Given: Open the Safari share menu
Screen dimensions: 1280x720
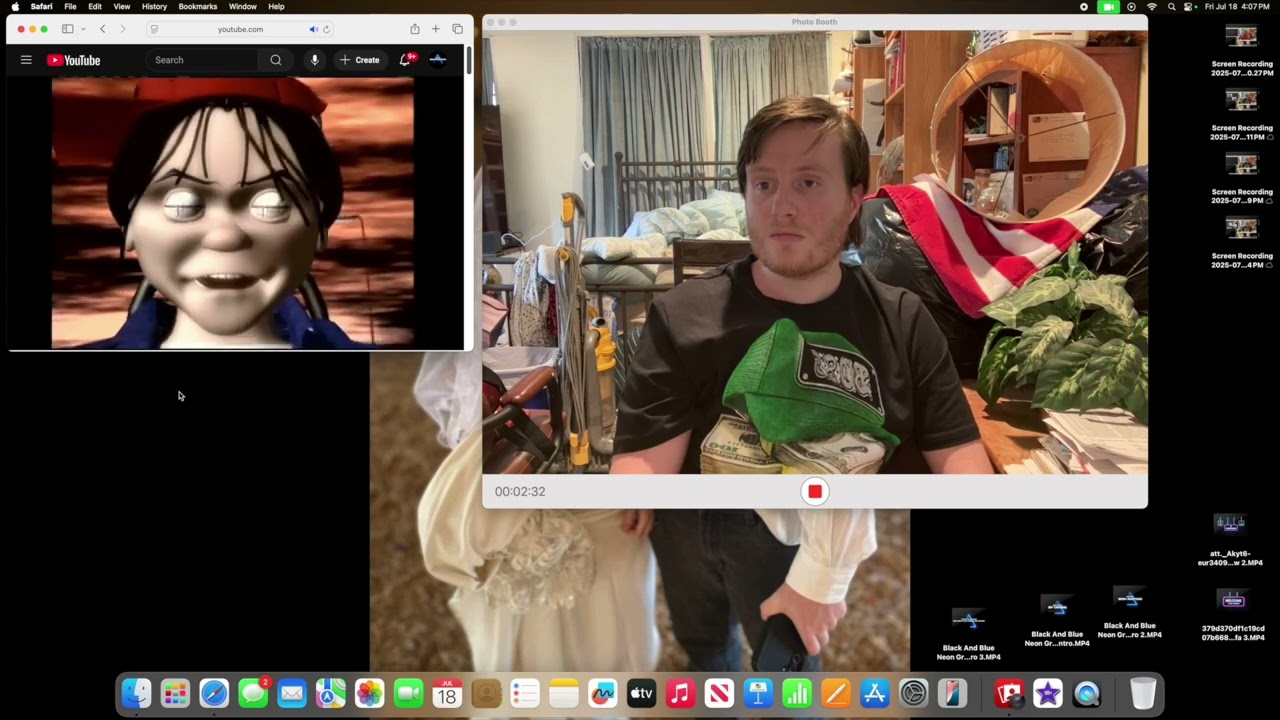Looking at the screenshot, I should pos(415,29).
